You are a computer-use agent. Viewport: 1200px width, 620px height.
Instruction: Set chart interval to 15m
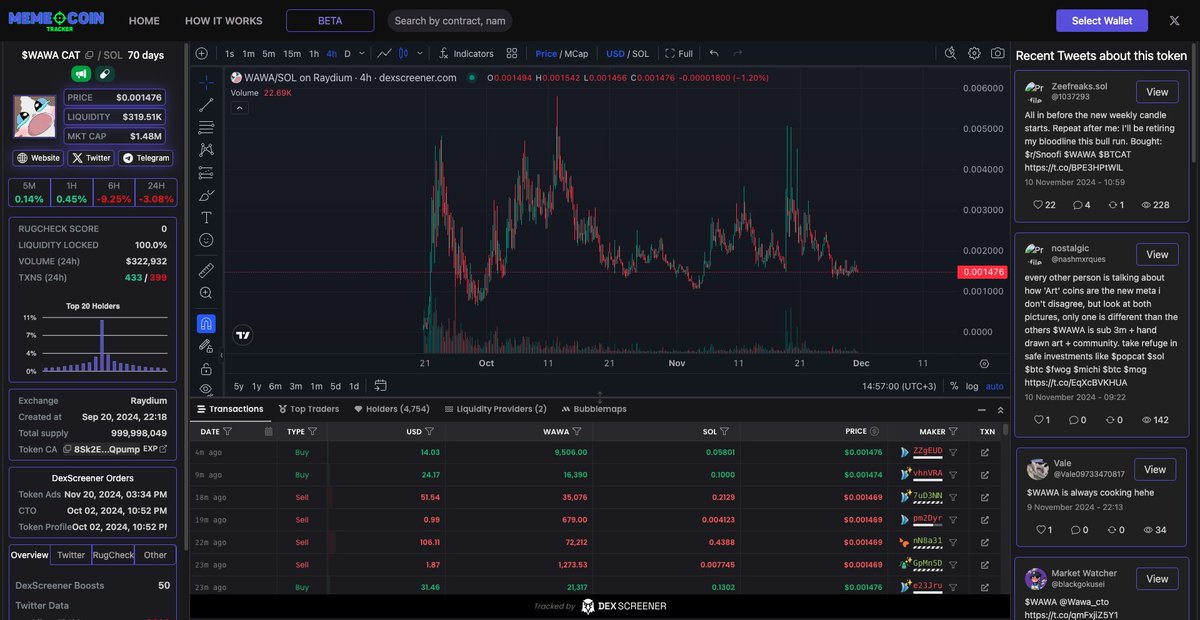(x=292, y=53)
